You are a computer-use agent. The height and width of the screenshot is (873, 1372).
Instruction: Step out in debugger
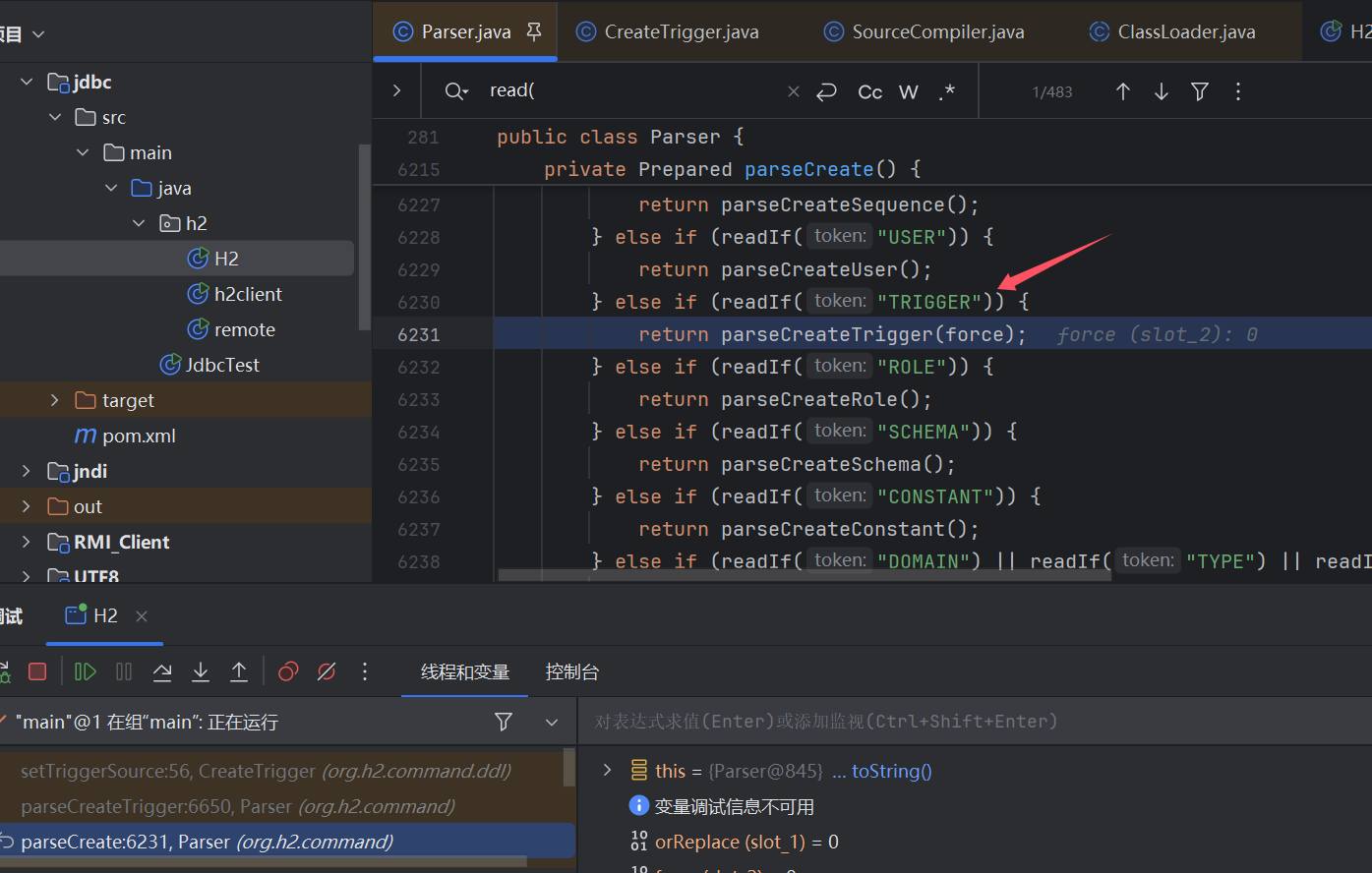pos(239,671)
